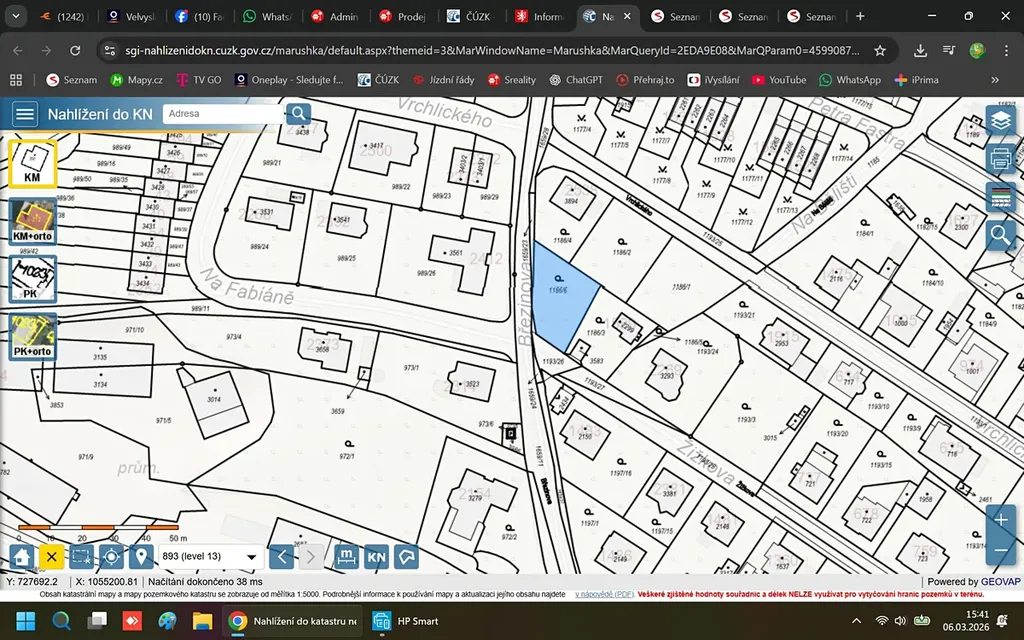Screen dimensions: 1024x640
Task: Expand the bookmarks bar overflow chevron
Action: pyautogui.click(x=995, y=80)
